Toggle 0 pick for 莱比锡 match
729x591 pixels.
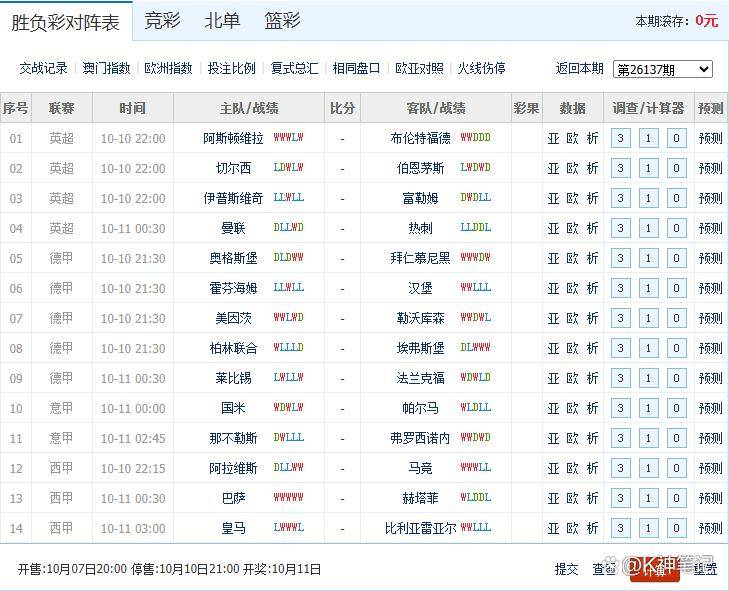[x=676, y=378]
